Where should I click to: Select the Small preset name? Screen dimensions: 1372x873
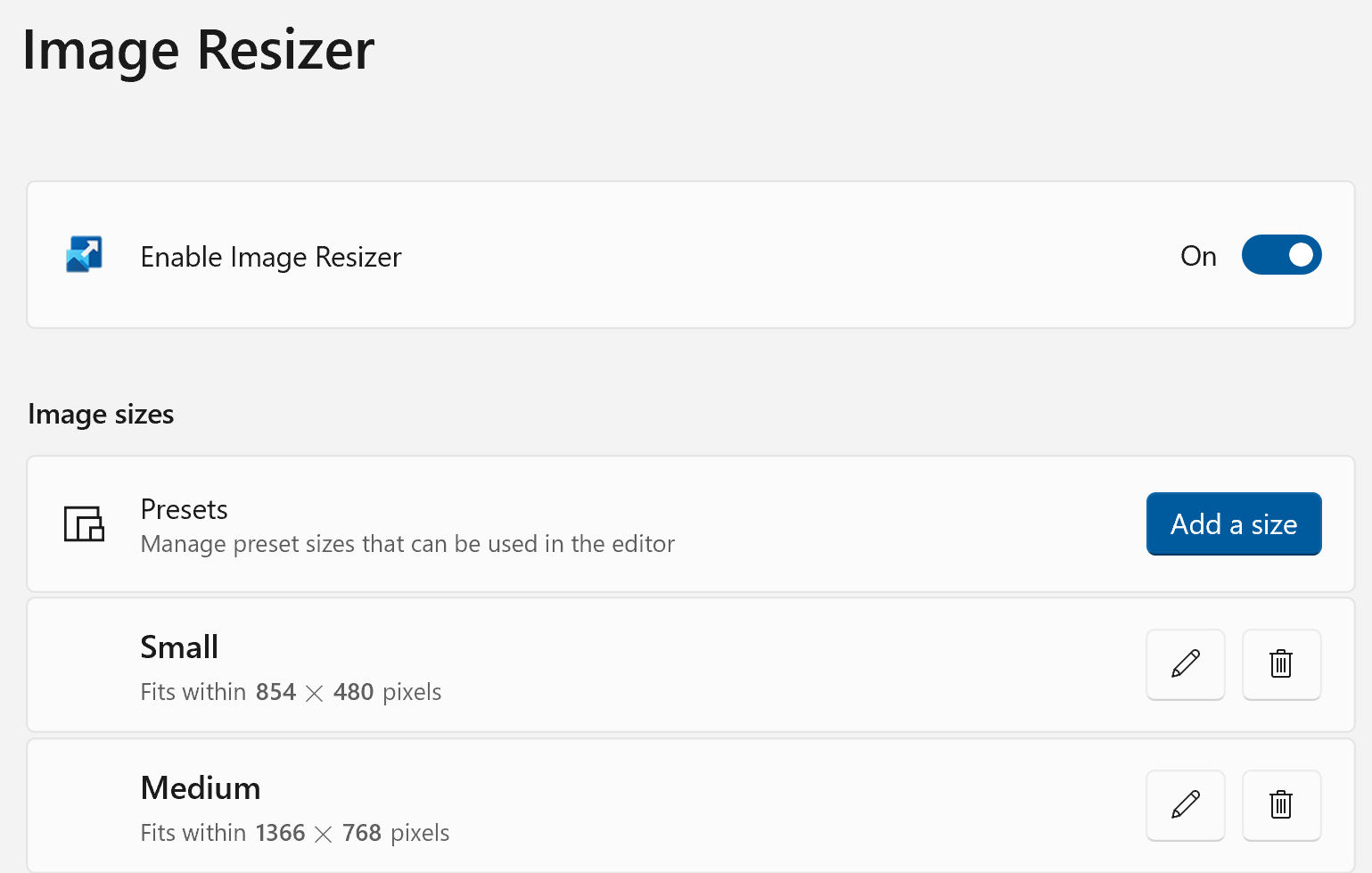[x=179, y=647]
